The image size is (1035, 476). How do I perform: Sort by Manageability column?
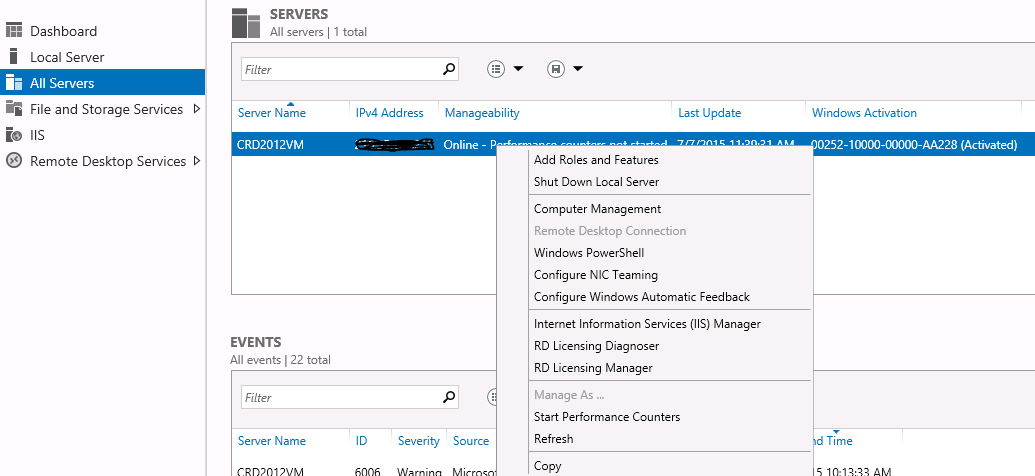(x=482, y=113)
